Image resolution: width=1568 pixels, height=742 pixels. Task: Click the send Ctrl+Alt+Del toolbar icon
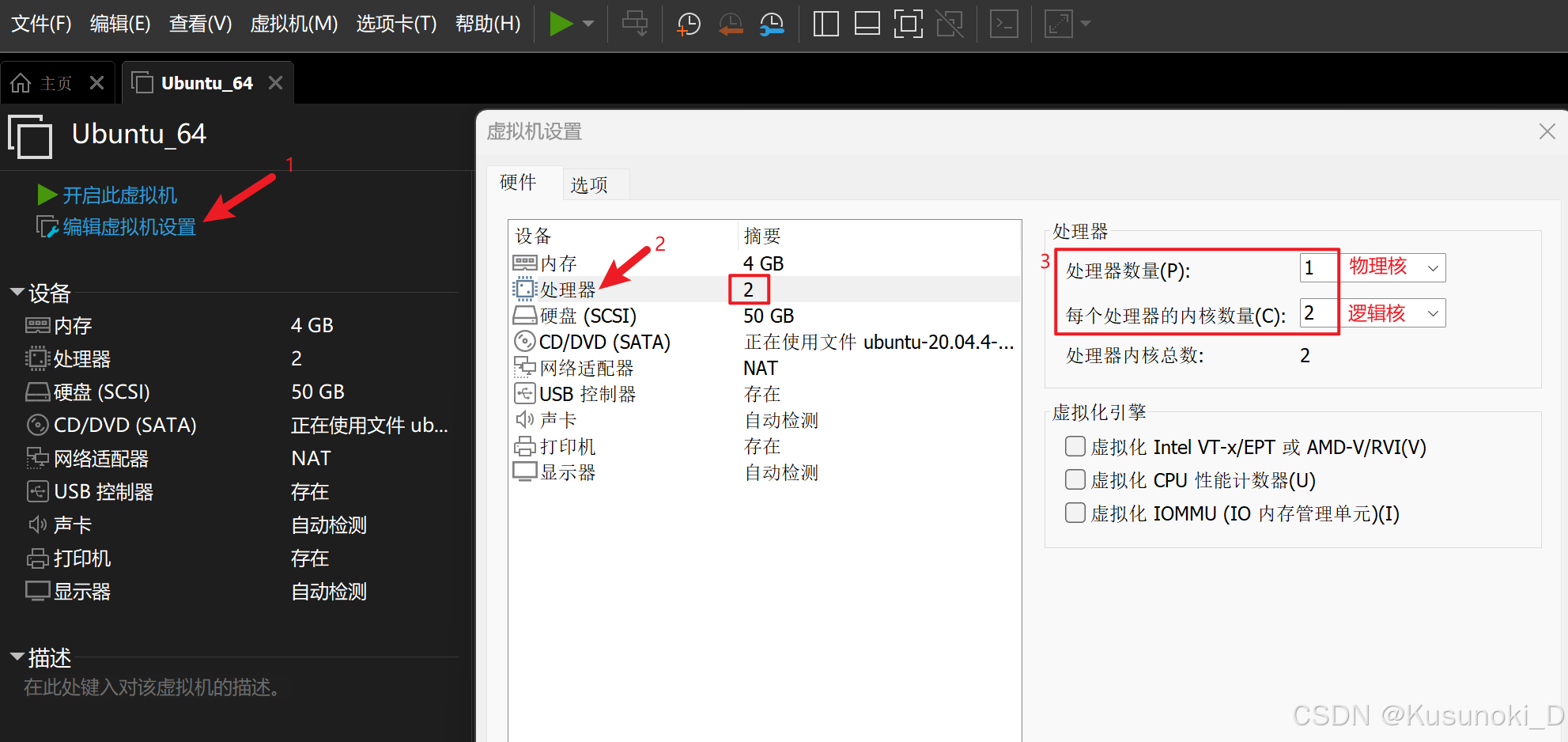[635, 24]
